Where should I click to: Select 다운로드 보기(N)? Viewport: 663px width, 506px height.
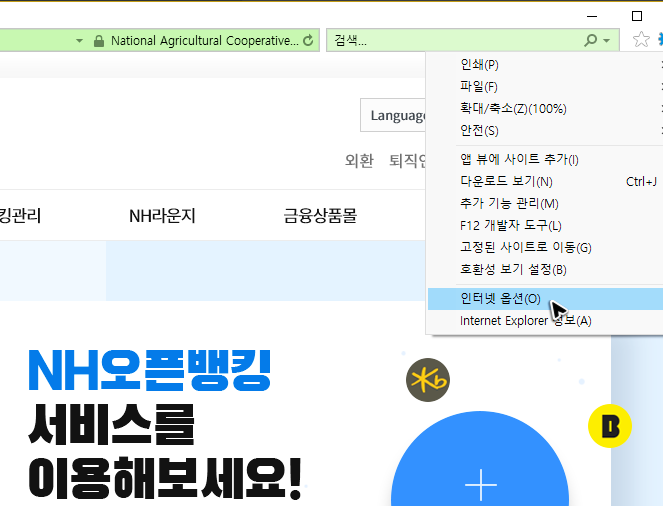pyautogui.click(x=545, y=181)
